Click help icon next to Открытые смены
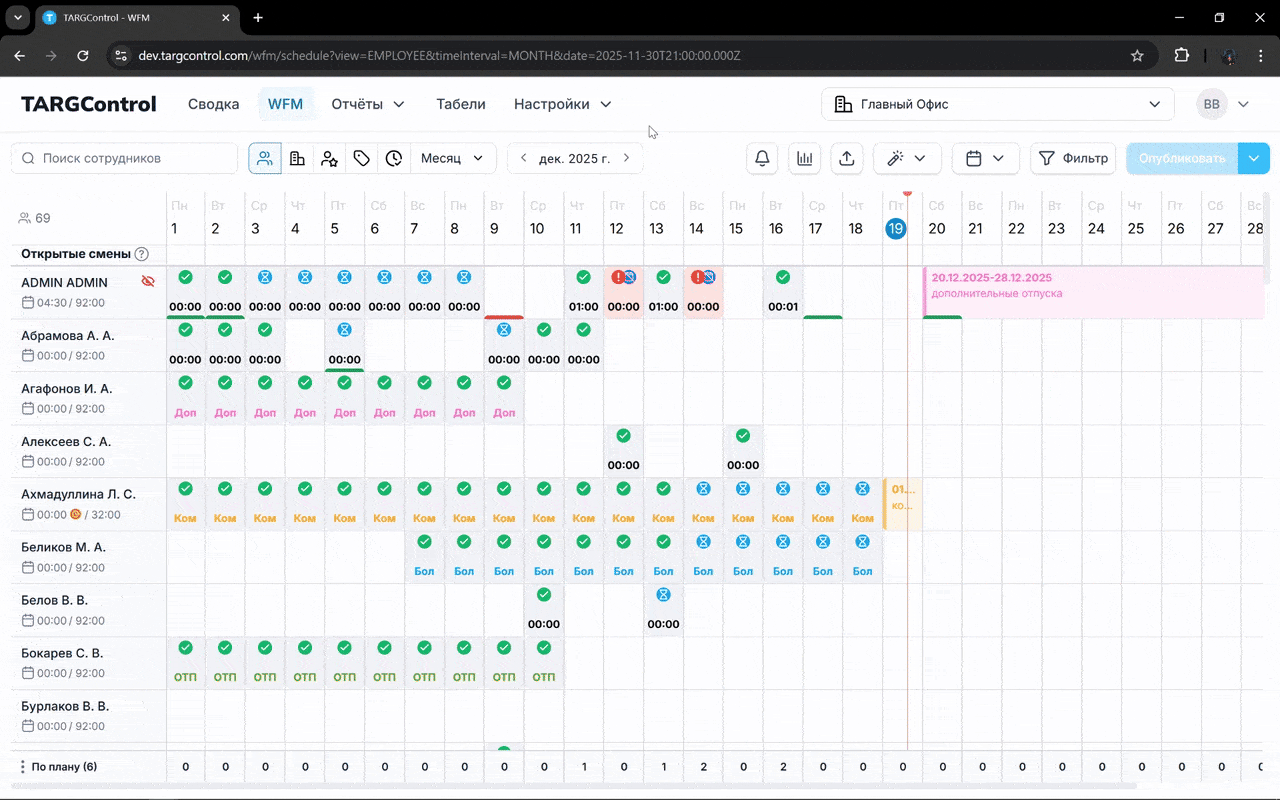The height and width of the screenshot is (800, 1280). 142,254
